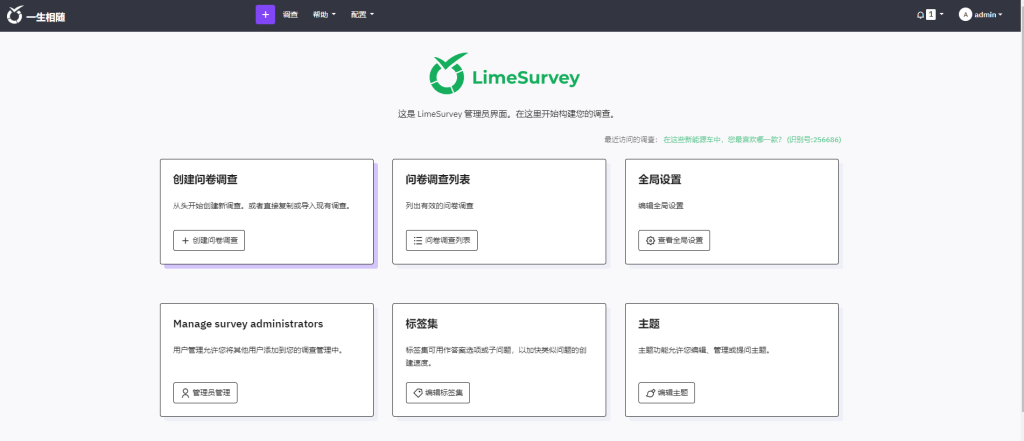
Task: Select the 主题 card heading
Action: click(649, 324)
